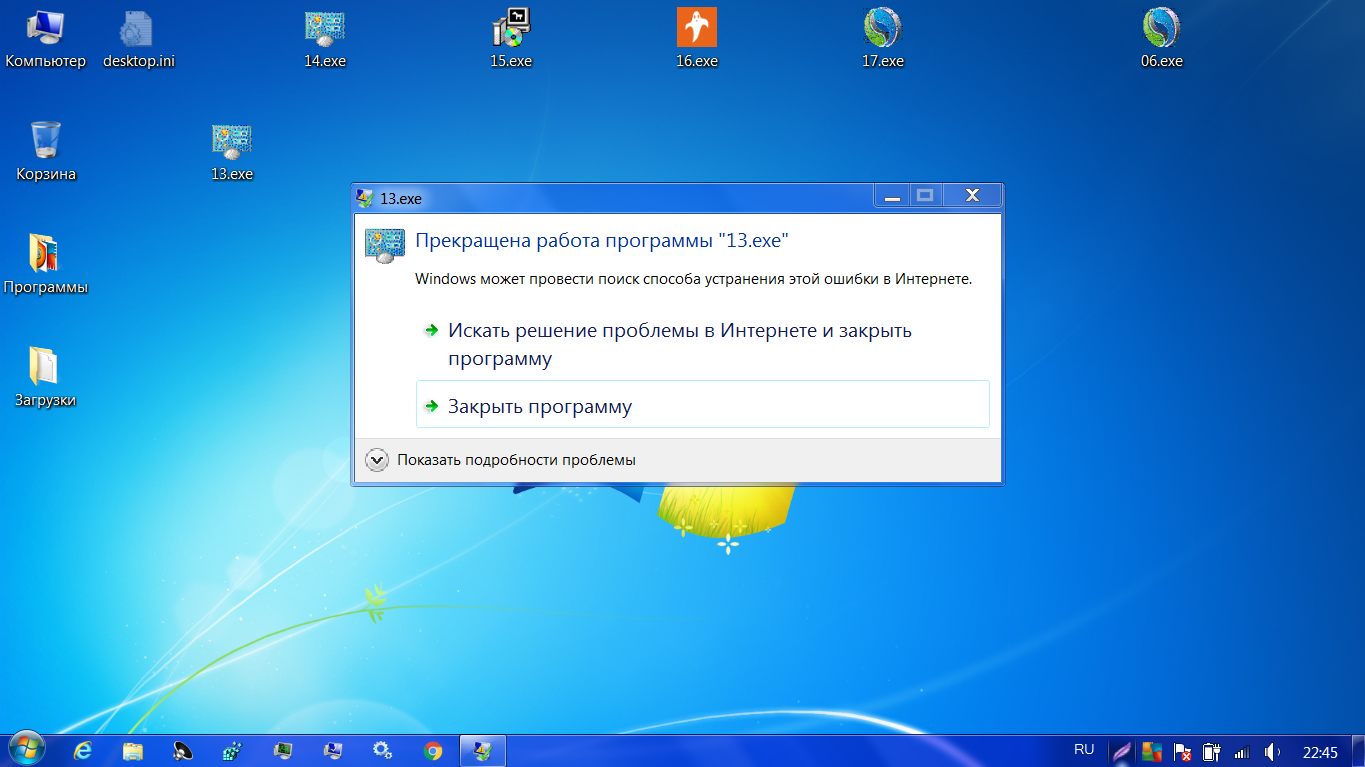Screen dimensions: 1365x767
Task: Select the Корзина recycle bin icon
Action: 46,151
